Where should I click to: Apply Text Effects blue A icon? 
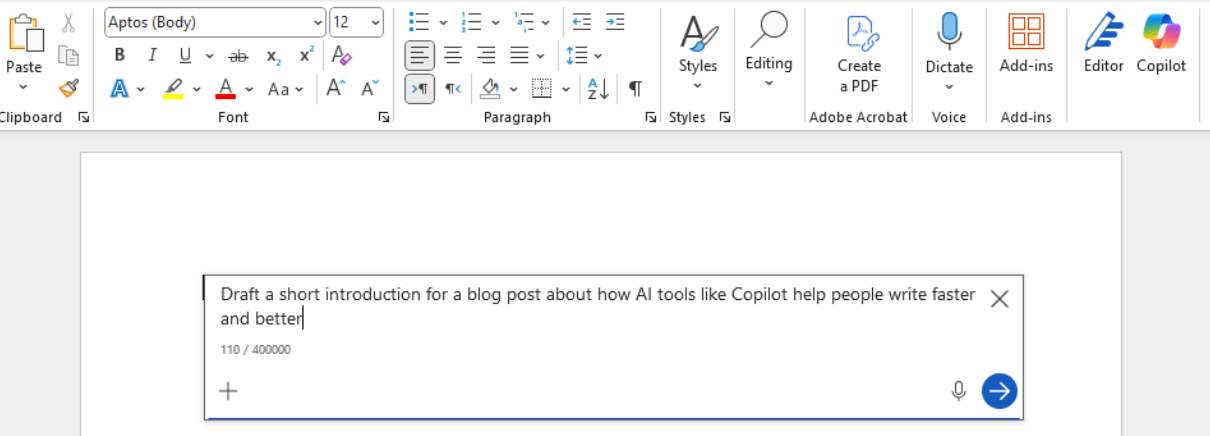point(119,89)
